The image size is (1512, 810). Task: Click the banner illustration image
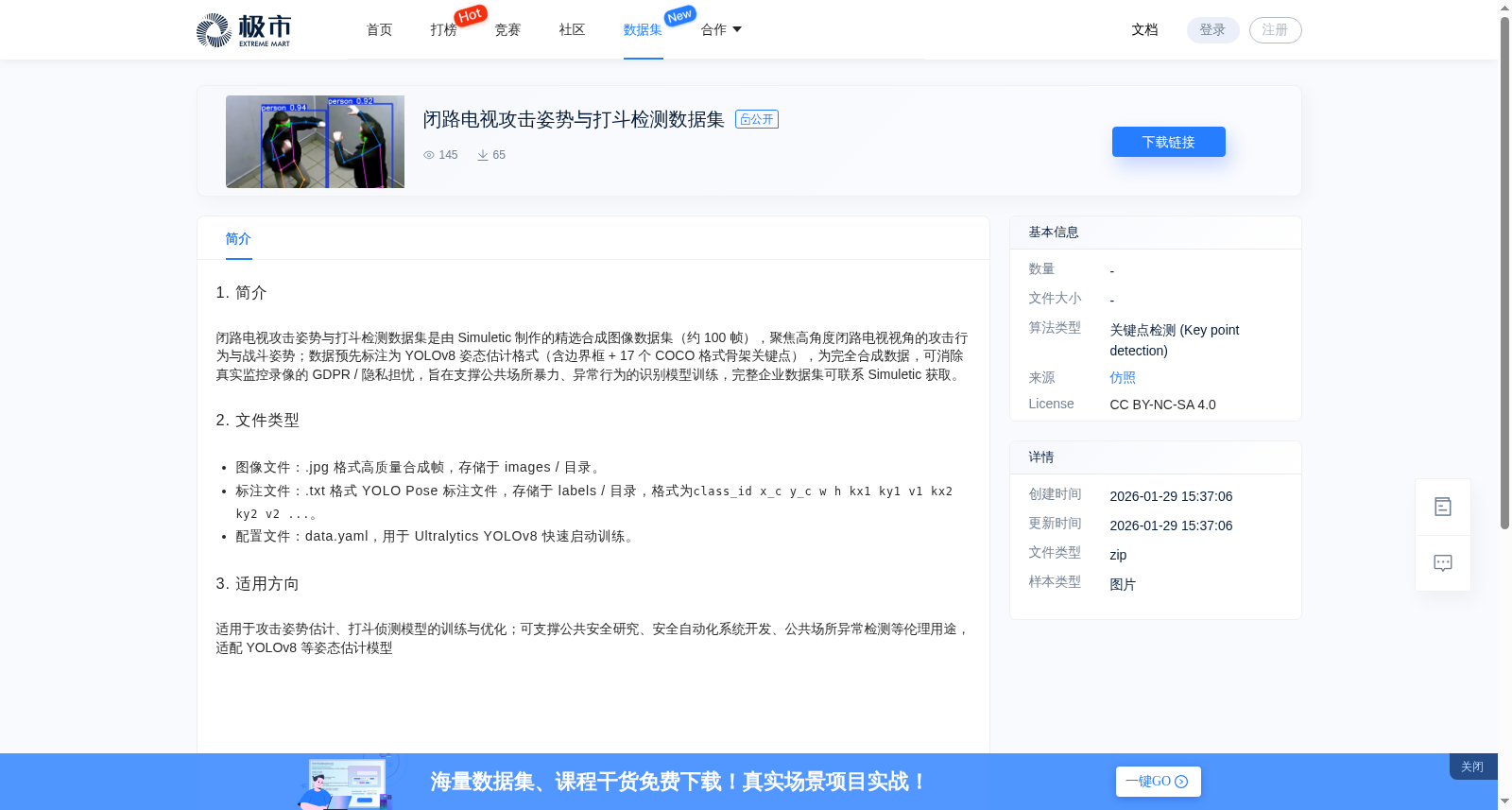coord(347,782)
